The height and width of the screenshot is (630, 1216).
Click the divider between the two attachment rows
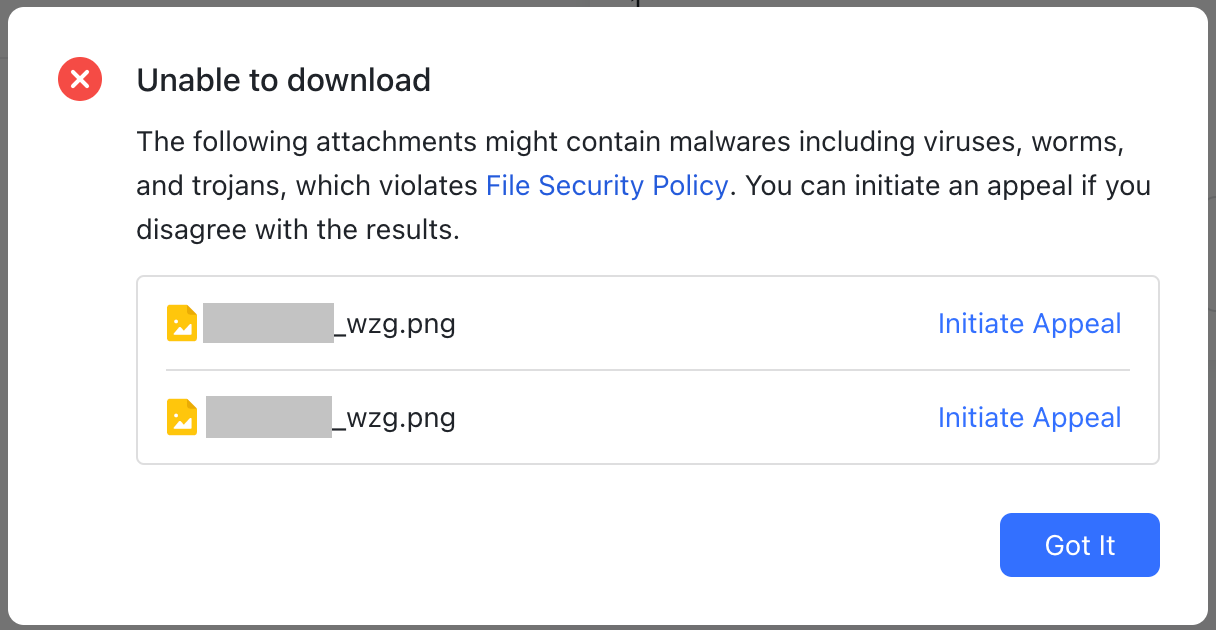pos(648,370)
